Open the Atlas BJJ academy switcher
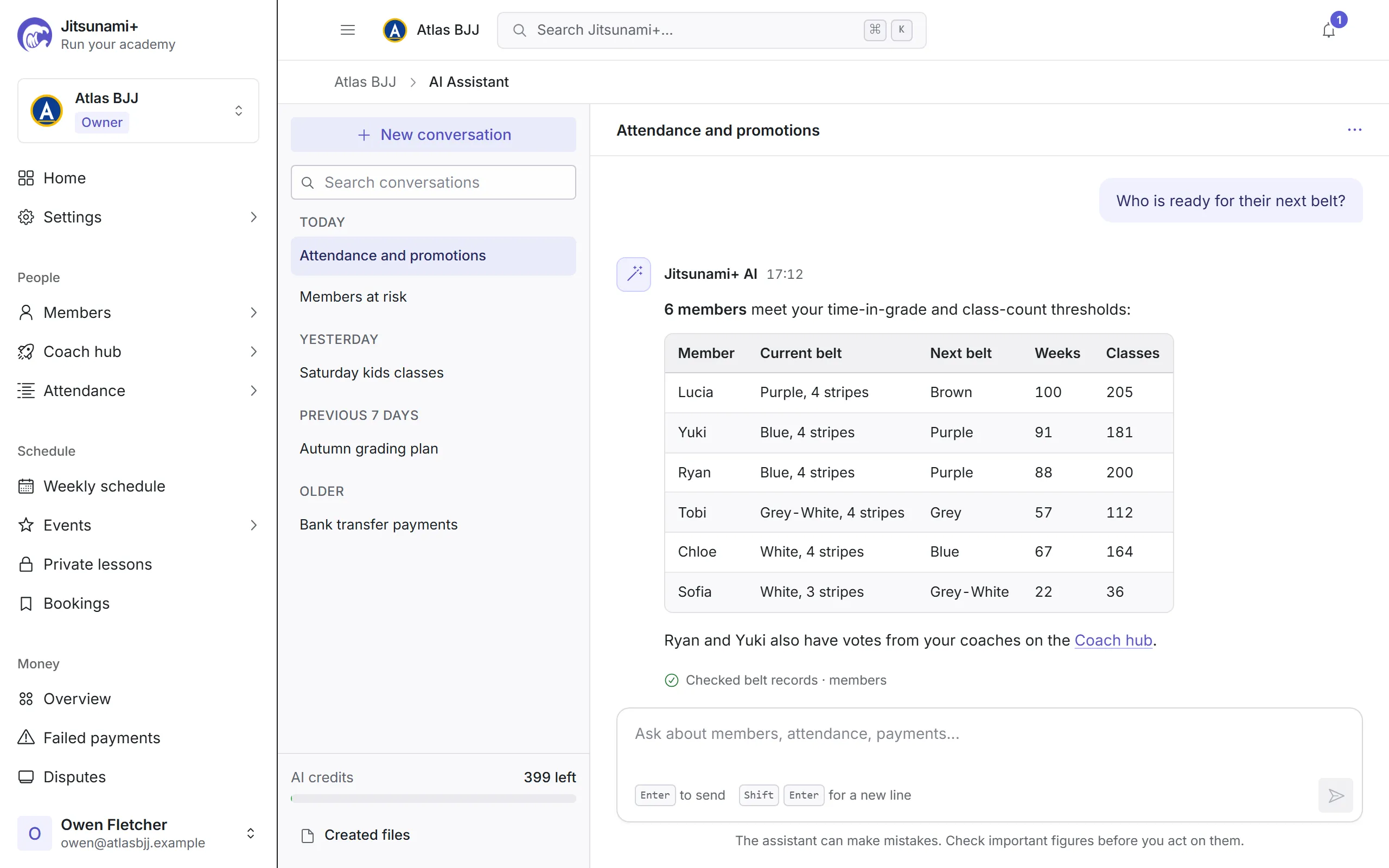1389x868 pixels. pos(138,110)
